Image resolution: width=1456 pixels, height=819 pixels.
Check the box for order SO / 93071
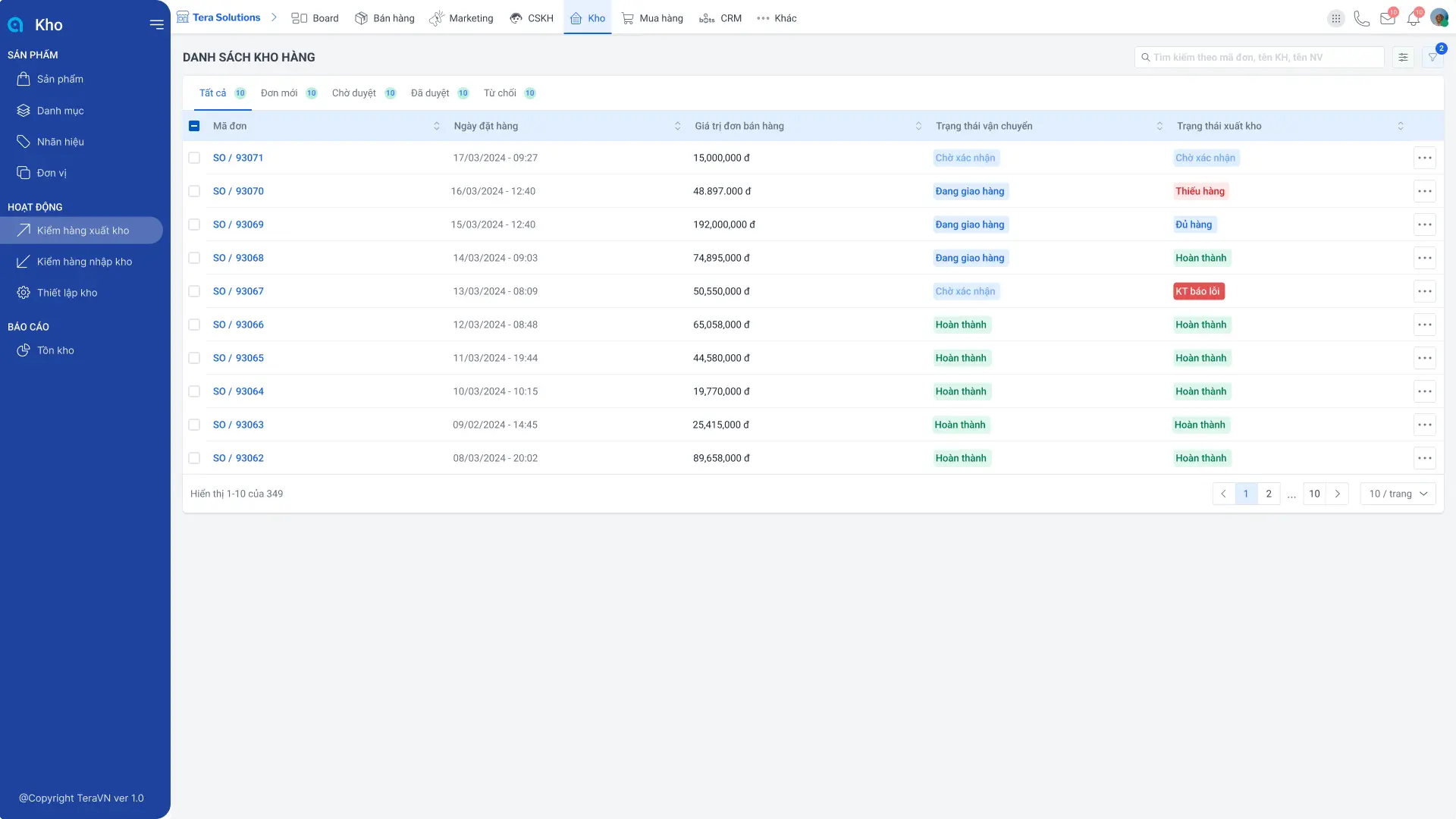click(194, 158)
